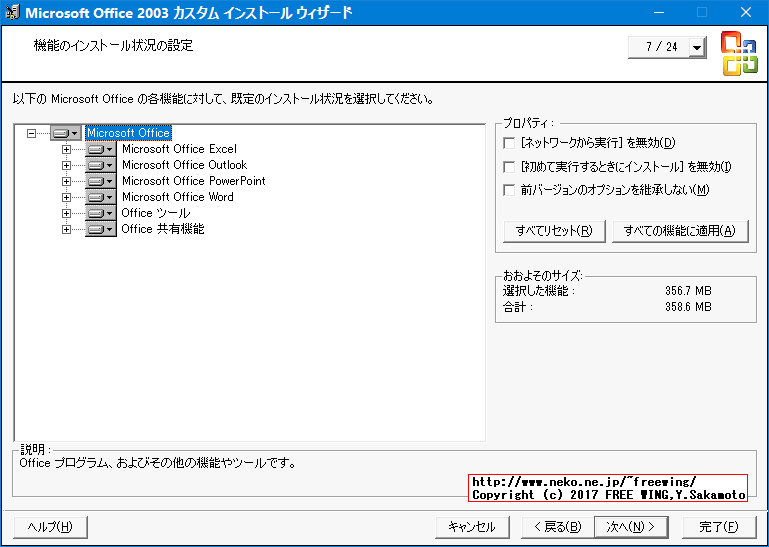
Task: Close the wizard window
Action: 746,12
